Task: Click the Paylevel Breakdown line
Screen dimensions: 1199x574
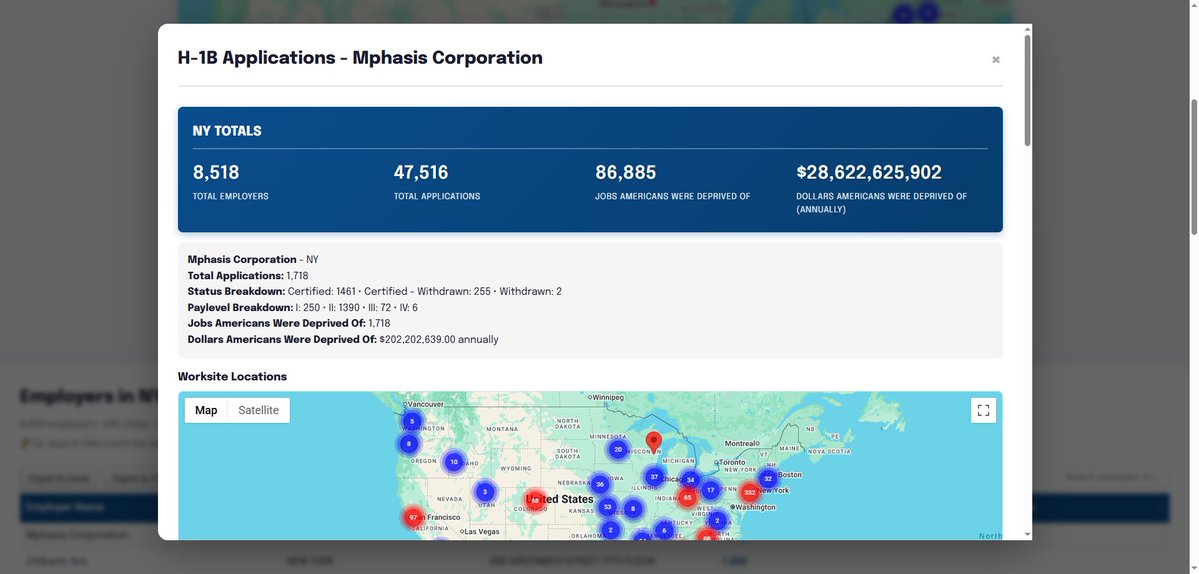Action: tap(302, 307)
